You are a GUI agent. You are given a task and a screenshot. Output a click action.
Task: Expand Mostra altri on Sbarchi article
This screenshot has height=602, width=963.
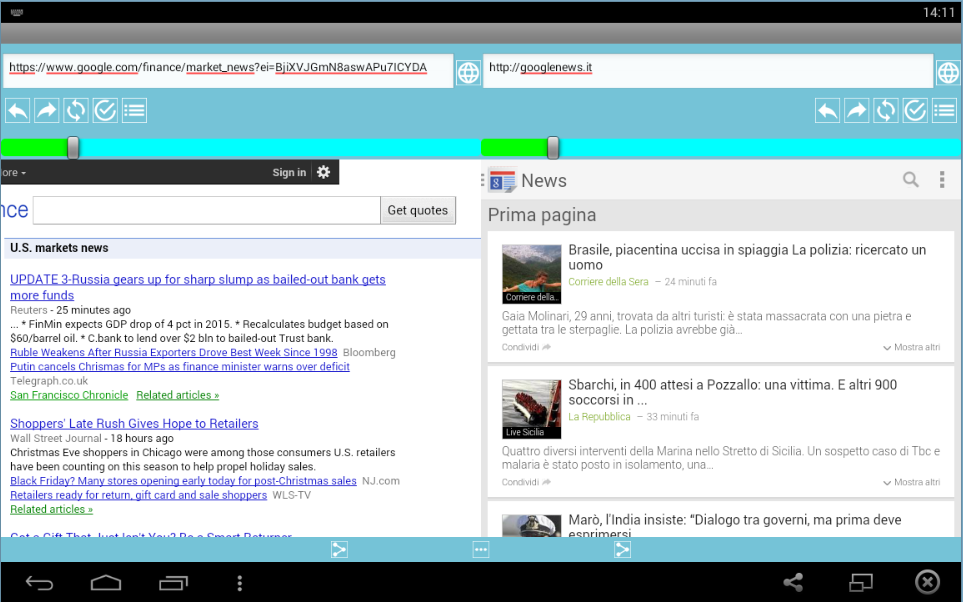coord(911,482)
